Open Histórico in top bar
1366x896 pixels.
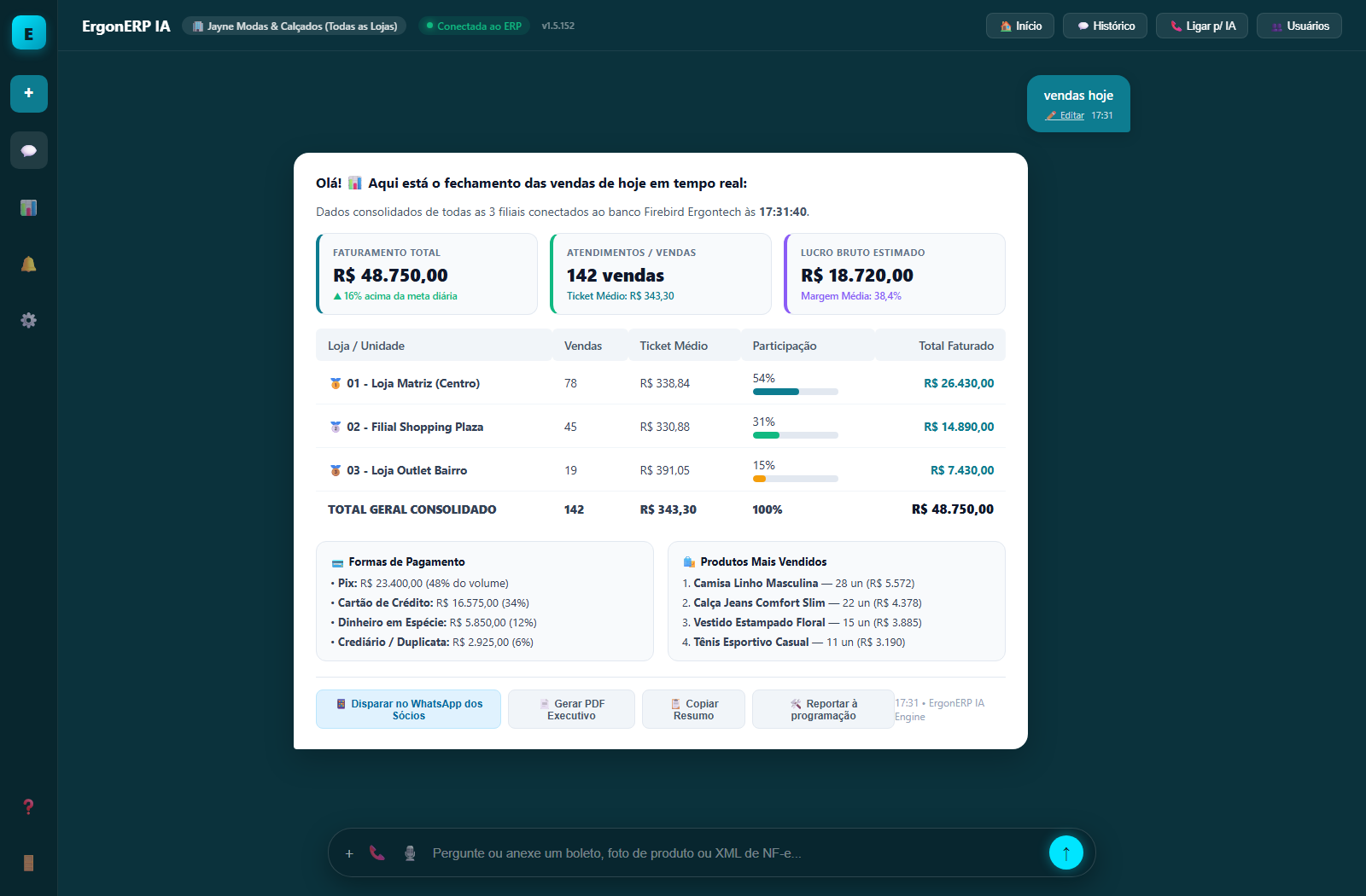pyautogui.click(x=1105, y=26)
